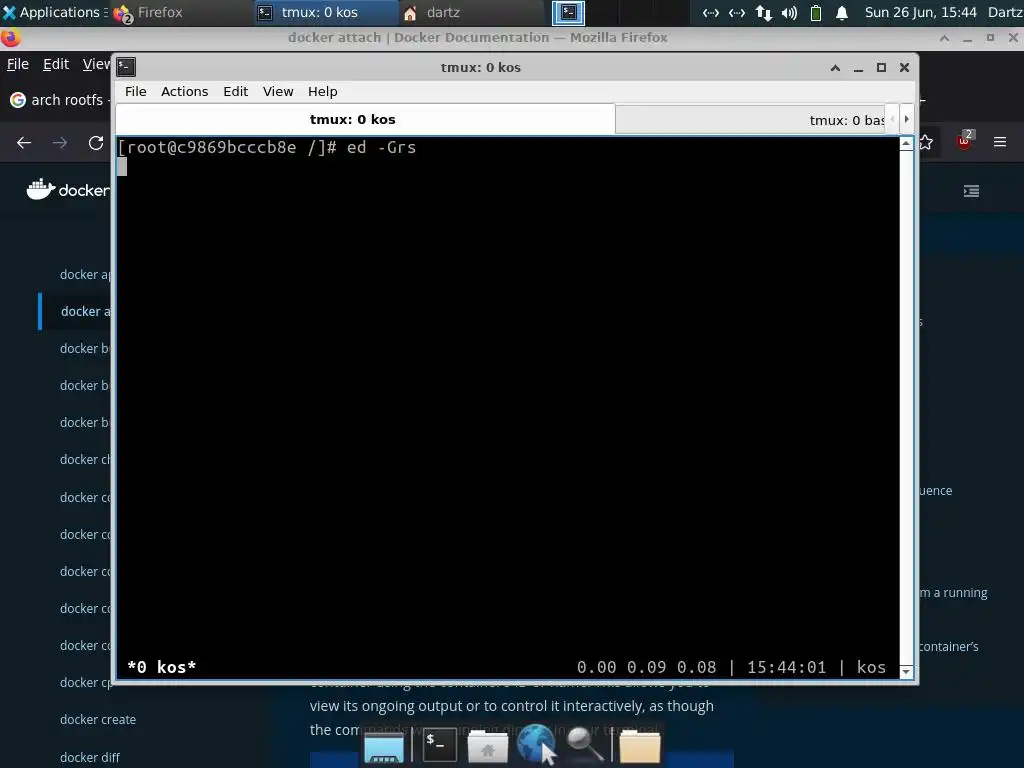Click the show desktop dock icon

click(384, 748)
